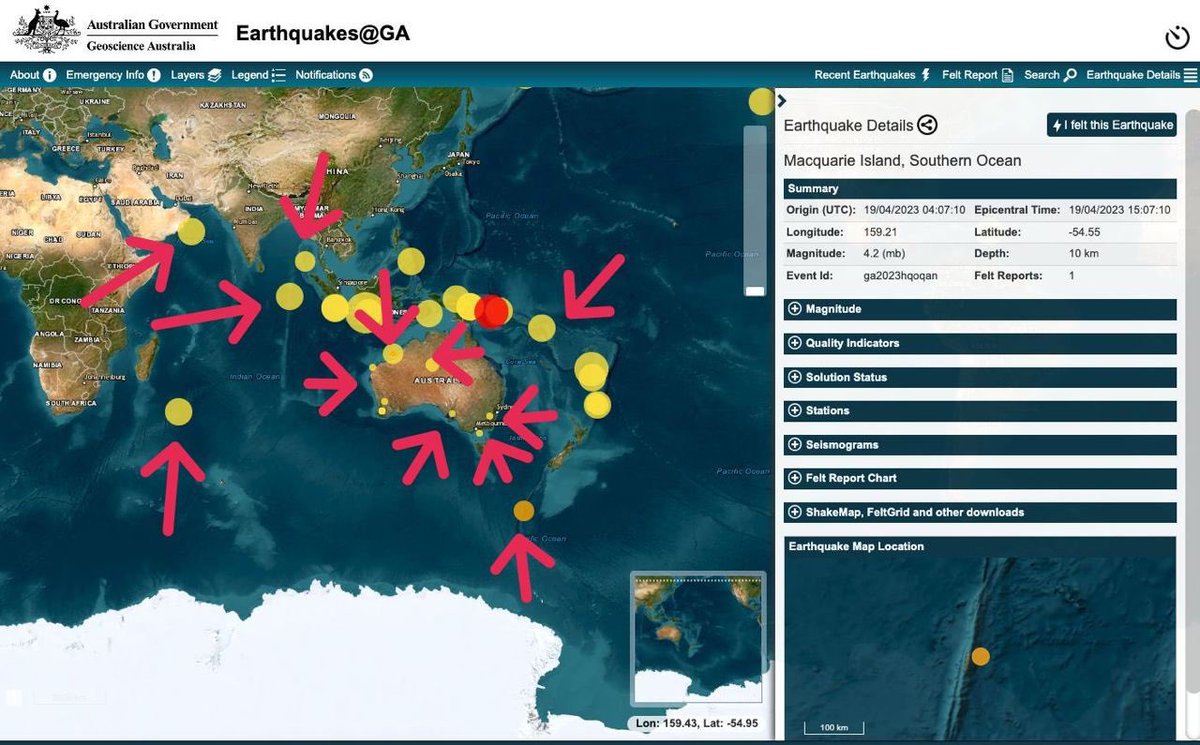1200x745 pixels.
Task: Select the yellow marker at the map's top-right corner
Action: click(762, 101)
